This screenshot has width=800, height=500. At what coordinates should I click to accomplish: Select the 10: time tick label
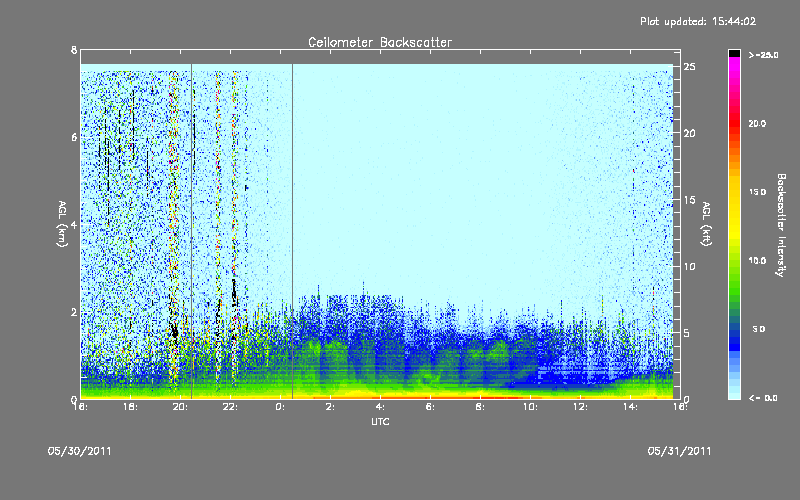pyautogui.click(x=530, y=407)
